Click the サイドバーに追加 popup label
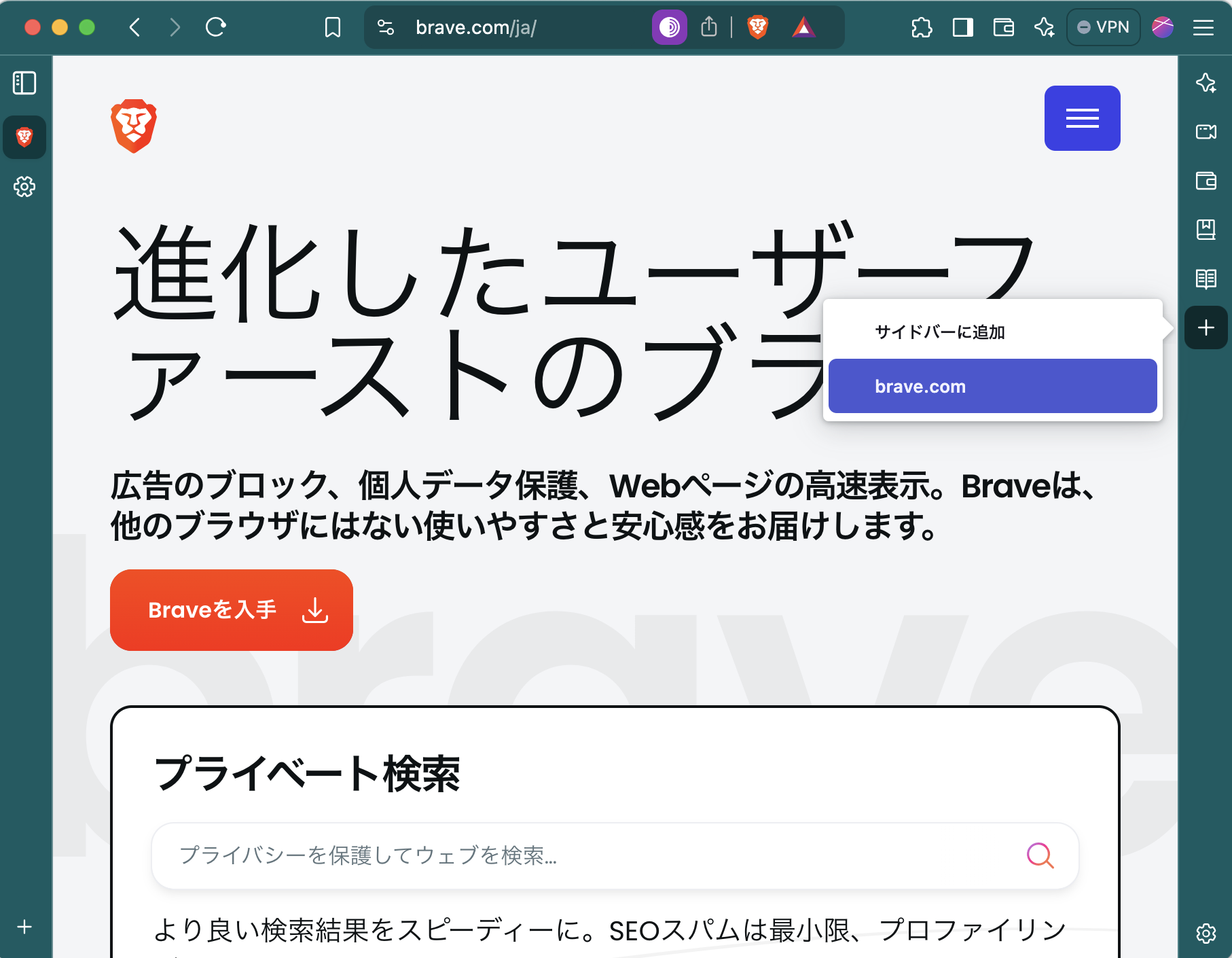The width and height of the screenshot is (1232, 958). (x=940, y=332)
